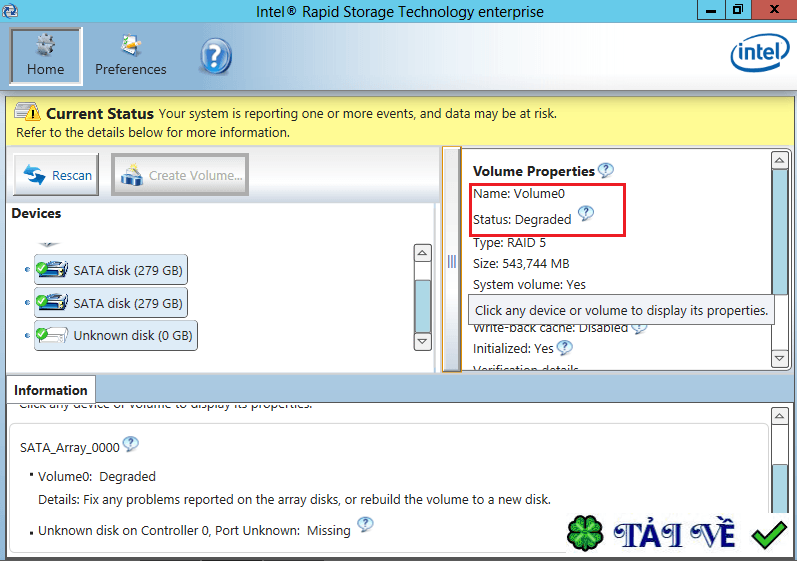Click the second SATA disk's drive icon
This screenshot has height=561, width=797.
tap(52, 302)
